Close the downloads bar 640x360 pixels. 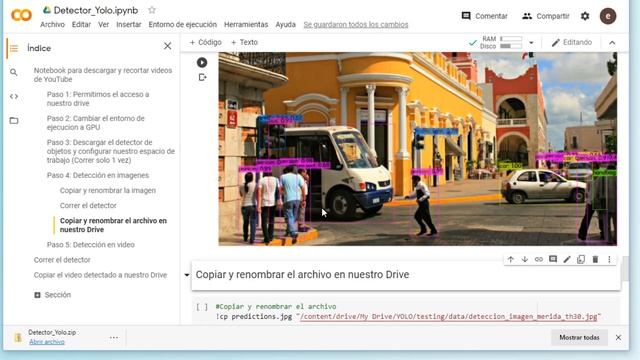point(618,338)
